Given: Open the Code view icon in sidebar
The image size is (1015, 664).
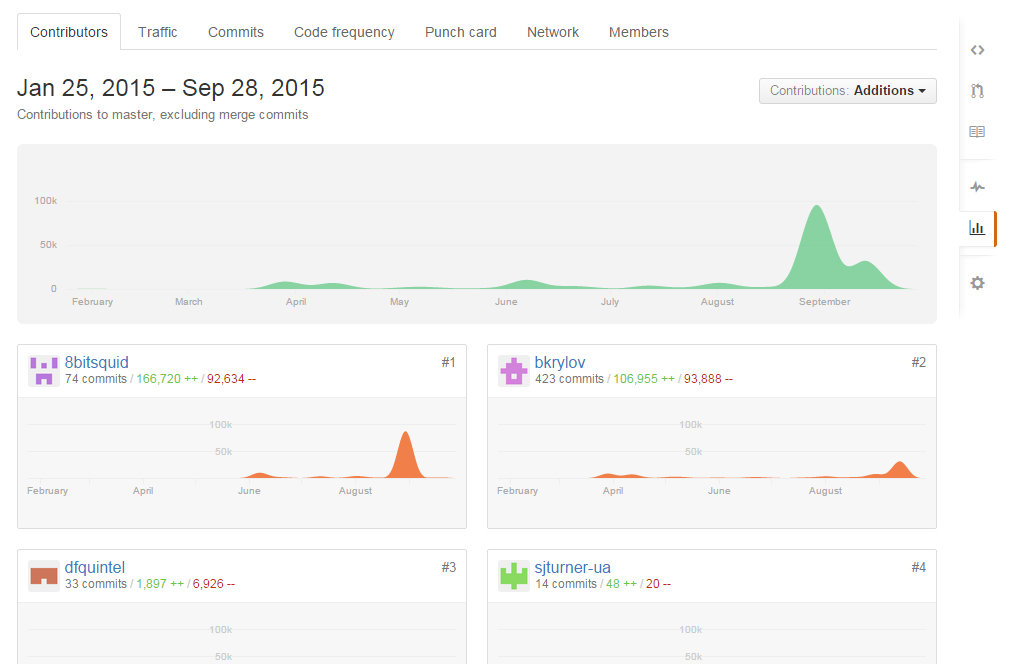Looking at the screenshot, I should pyautogui.click(x=977, y=50).
